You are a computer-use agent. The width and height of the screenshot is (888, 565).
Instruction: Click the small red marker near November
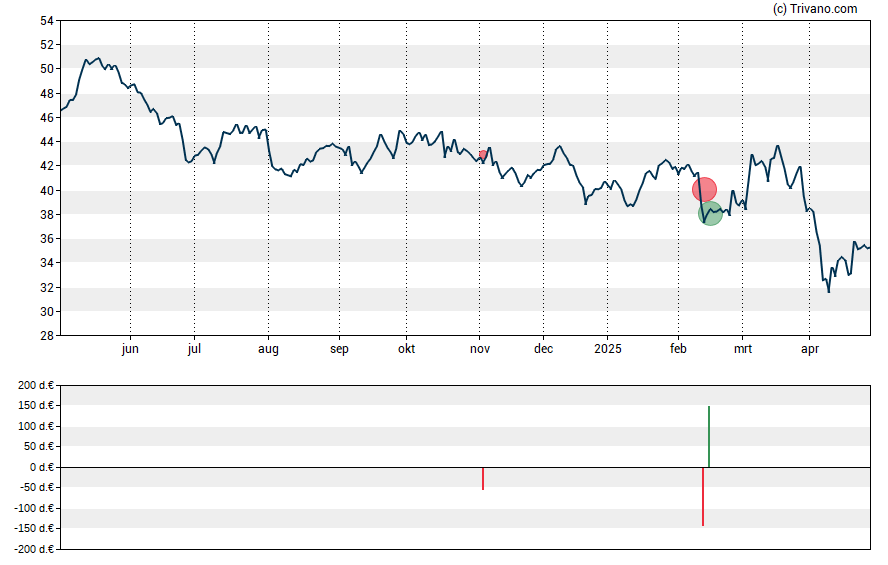tap(483, 154)
